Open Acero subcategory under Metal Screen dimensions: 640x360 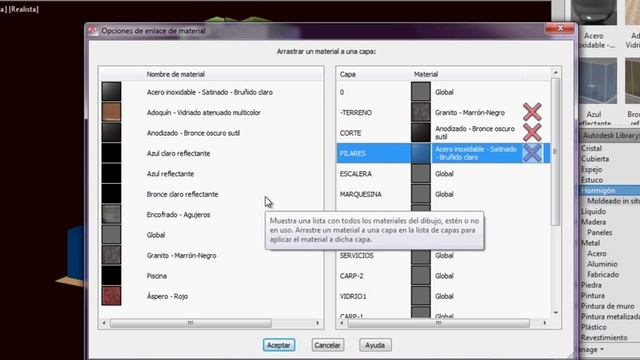pos(596,253)
